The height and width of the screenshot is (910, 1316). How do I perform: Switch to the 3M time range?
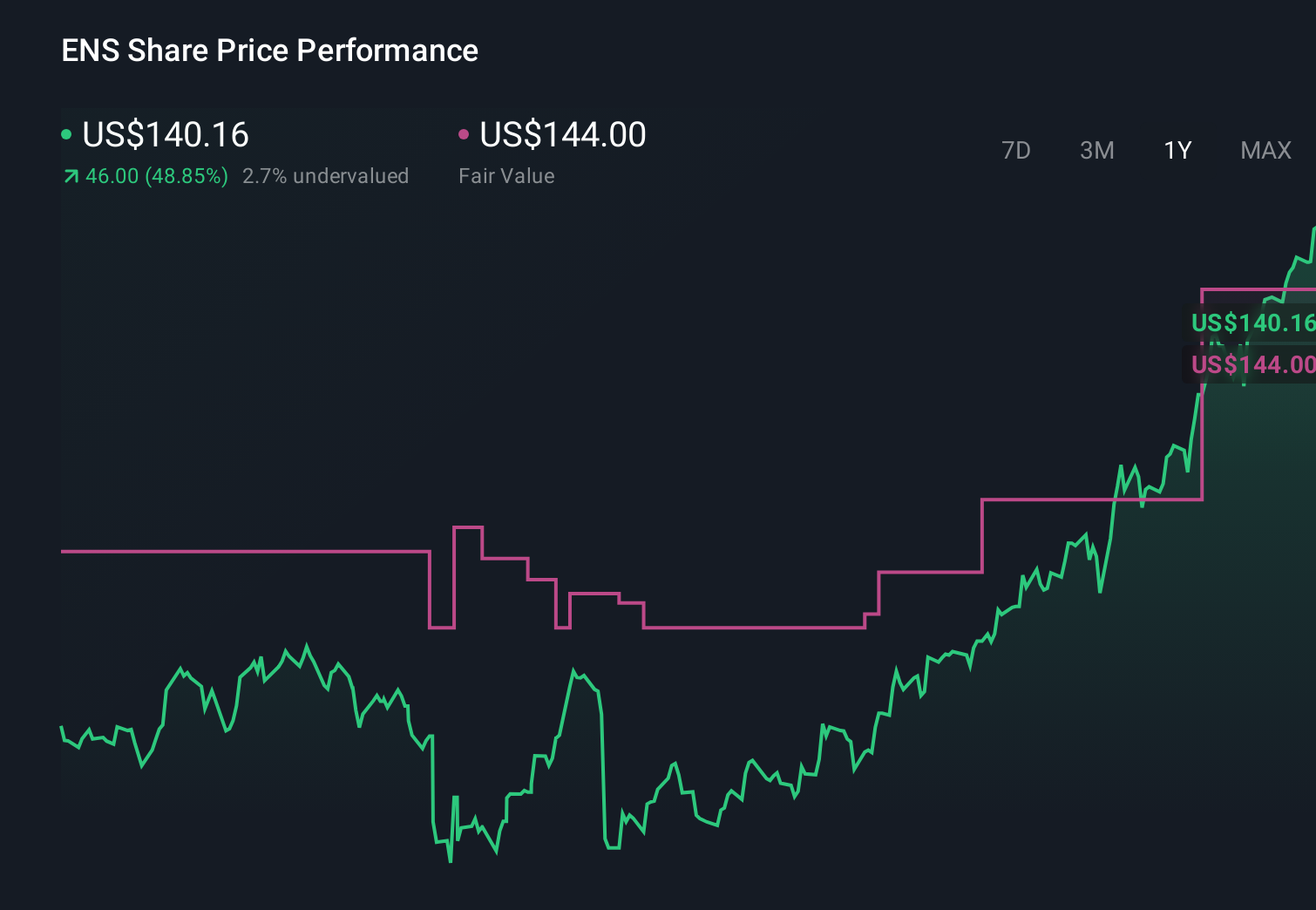point(1096,151)
